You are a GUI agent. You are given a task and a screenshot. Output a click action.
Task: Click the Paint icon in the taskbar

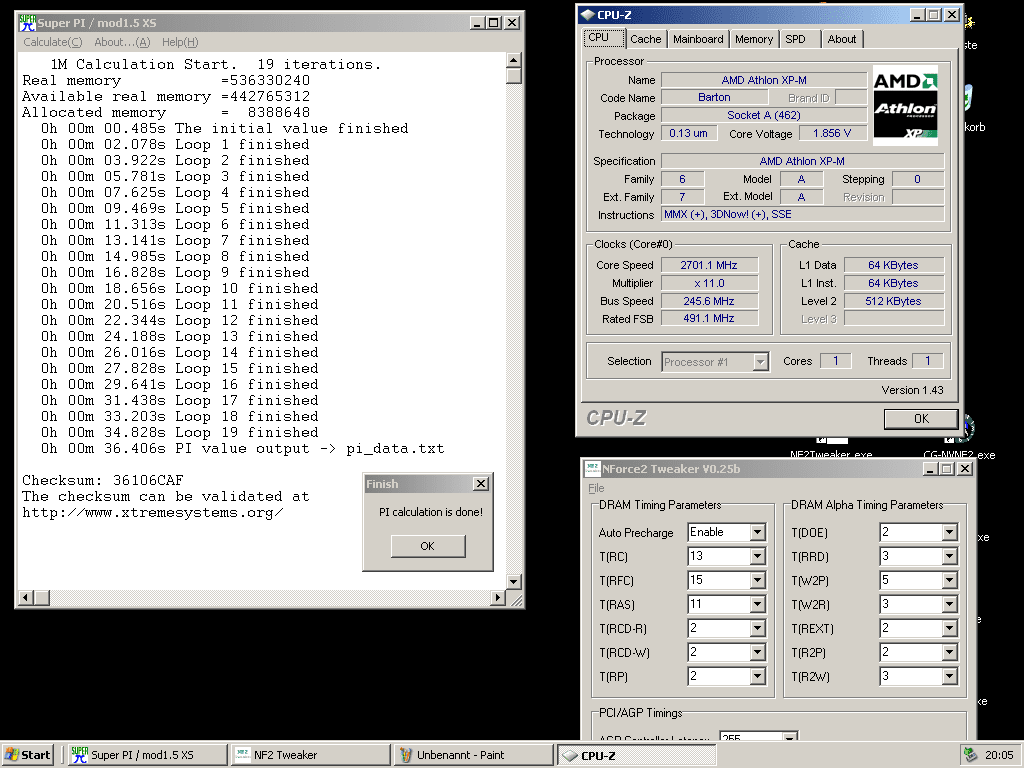coord(406,755)
